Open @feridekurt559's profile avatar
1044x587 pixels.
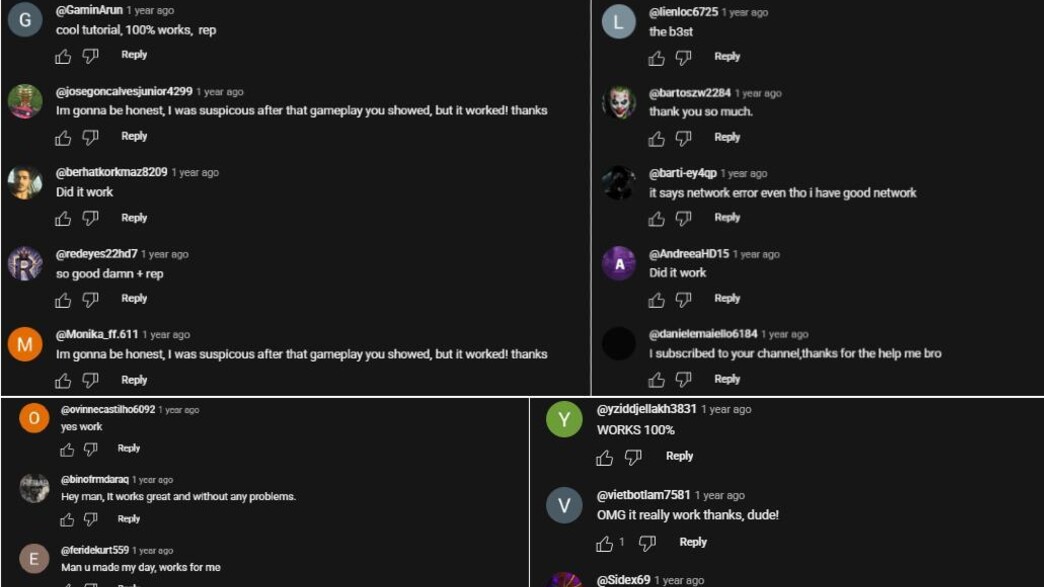34,558
